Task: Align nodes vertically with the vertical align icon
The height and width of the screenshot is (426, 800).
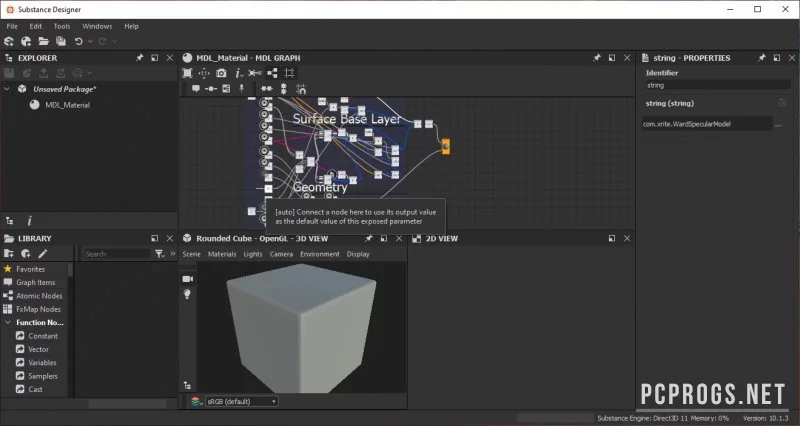Action: (284, 89)
